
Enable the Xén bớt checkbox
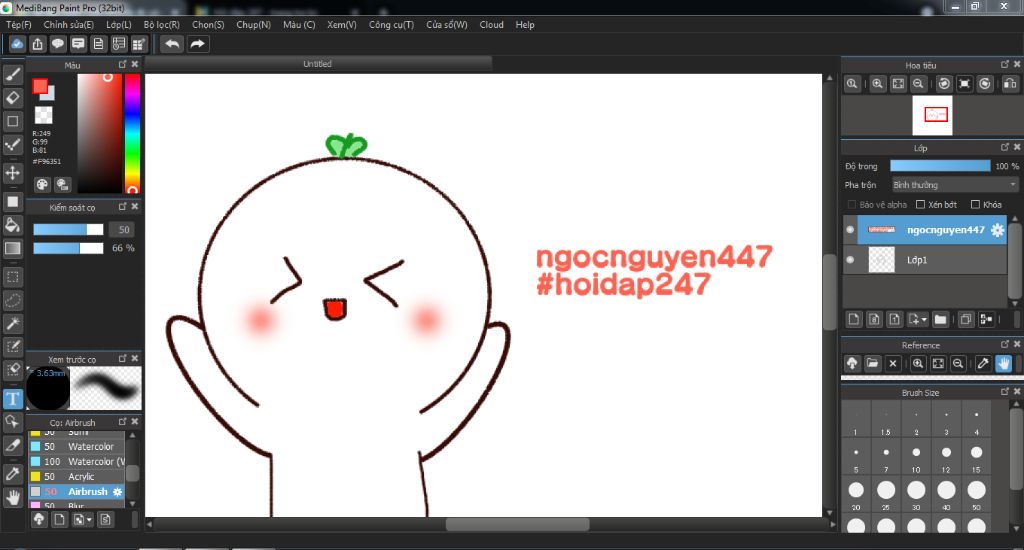pos(920,204)
